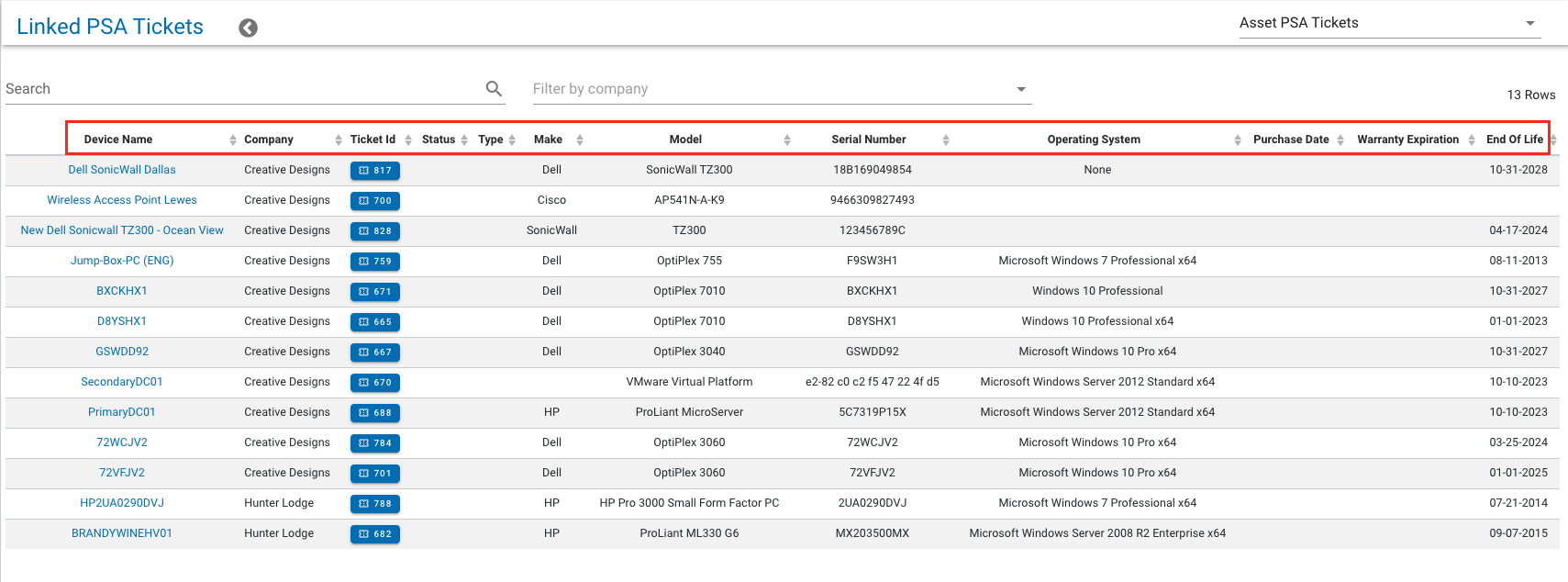
Task: Open ticket 667 badge
Action: click(375, 352)
